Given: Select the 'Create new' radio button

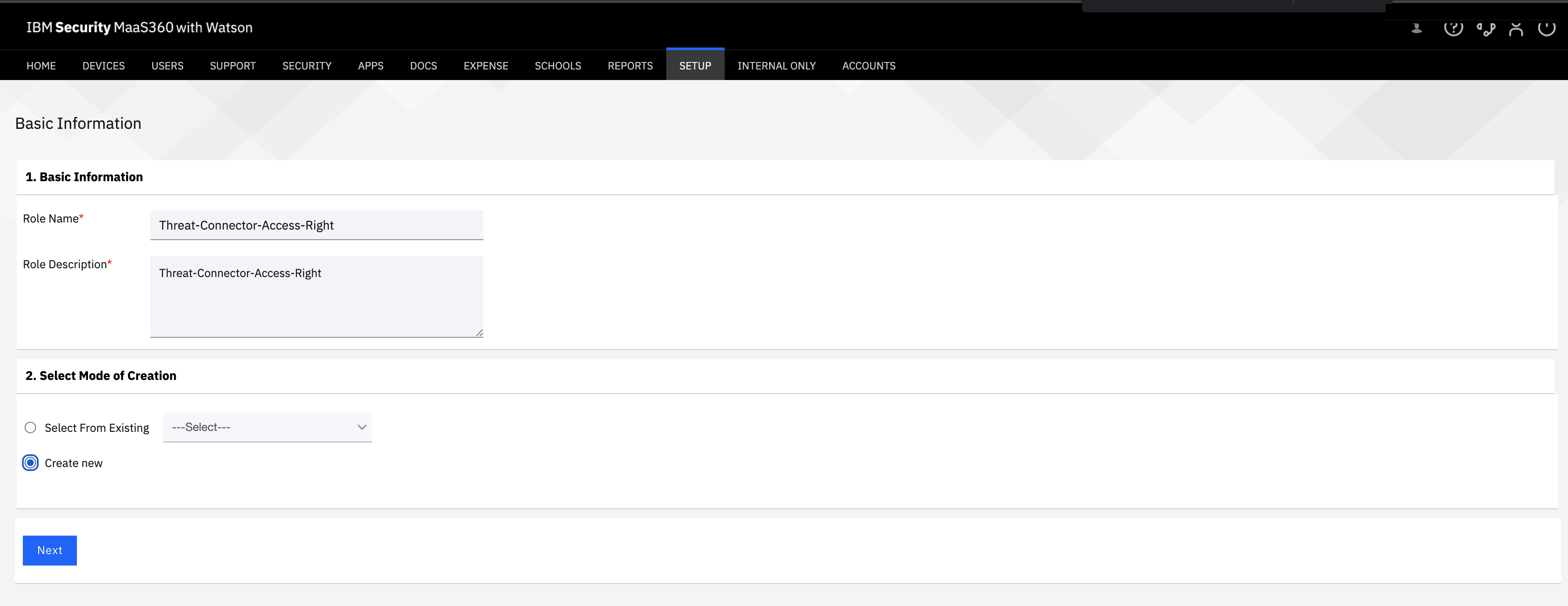Looking at the screenshot, I should (x=30, y=463).
